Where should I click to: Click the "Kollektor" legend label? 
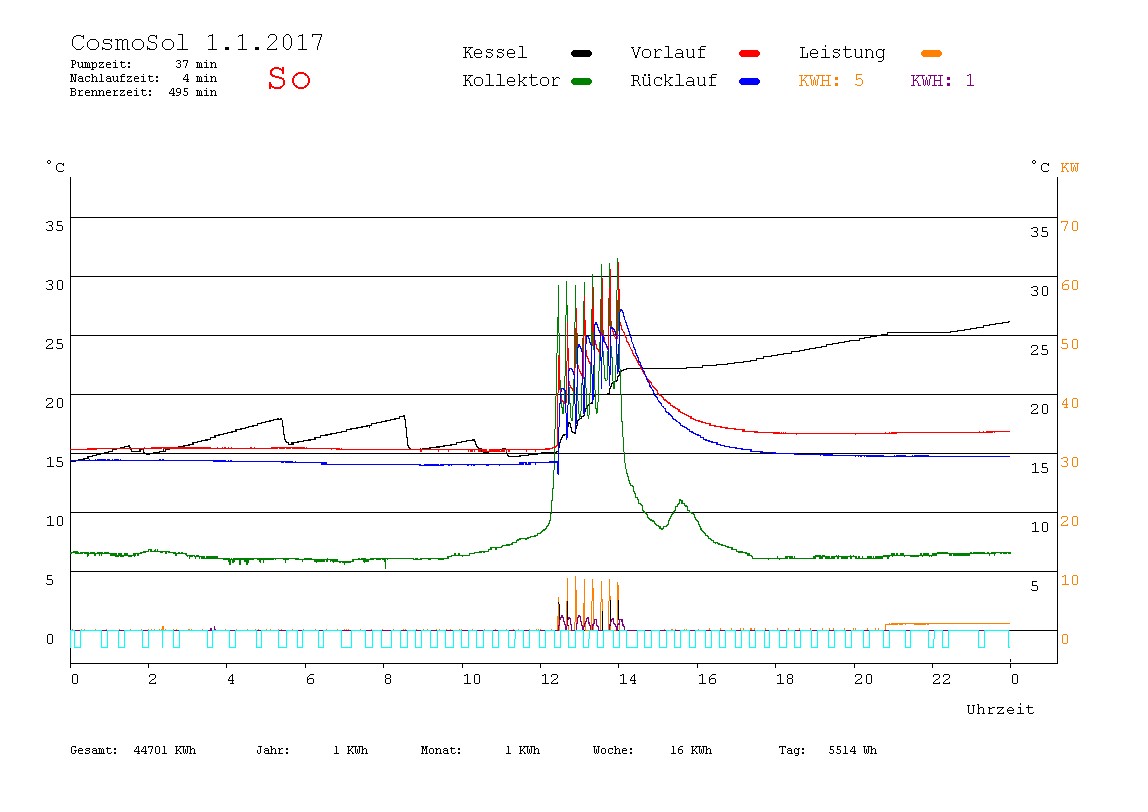click(x=511, y=81)
